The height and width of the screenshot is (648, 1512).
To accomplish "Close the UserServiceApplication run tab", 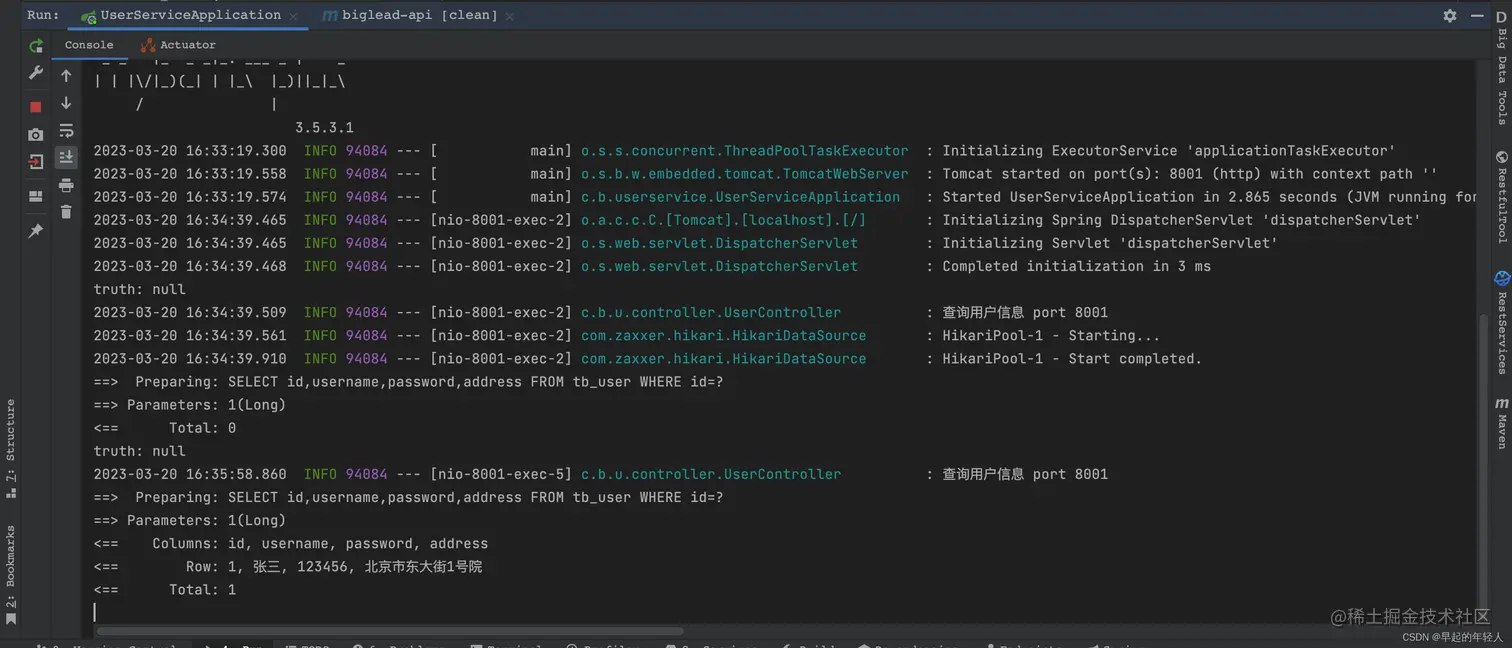I will pyautogui.click(x=293, y=16).
